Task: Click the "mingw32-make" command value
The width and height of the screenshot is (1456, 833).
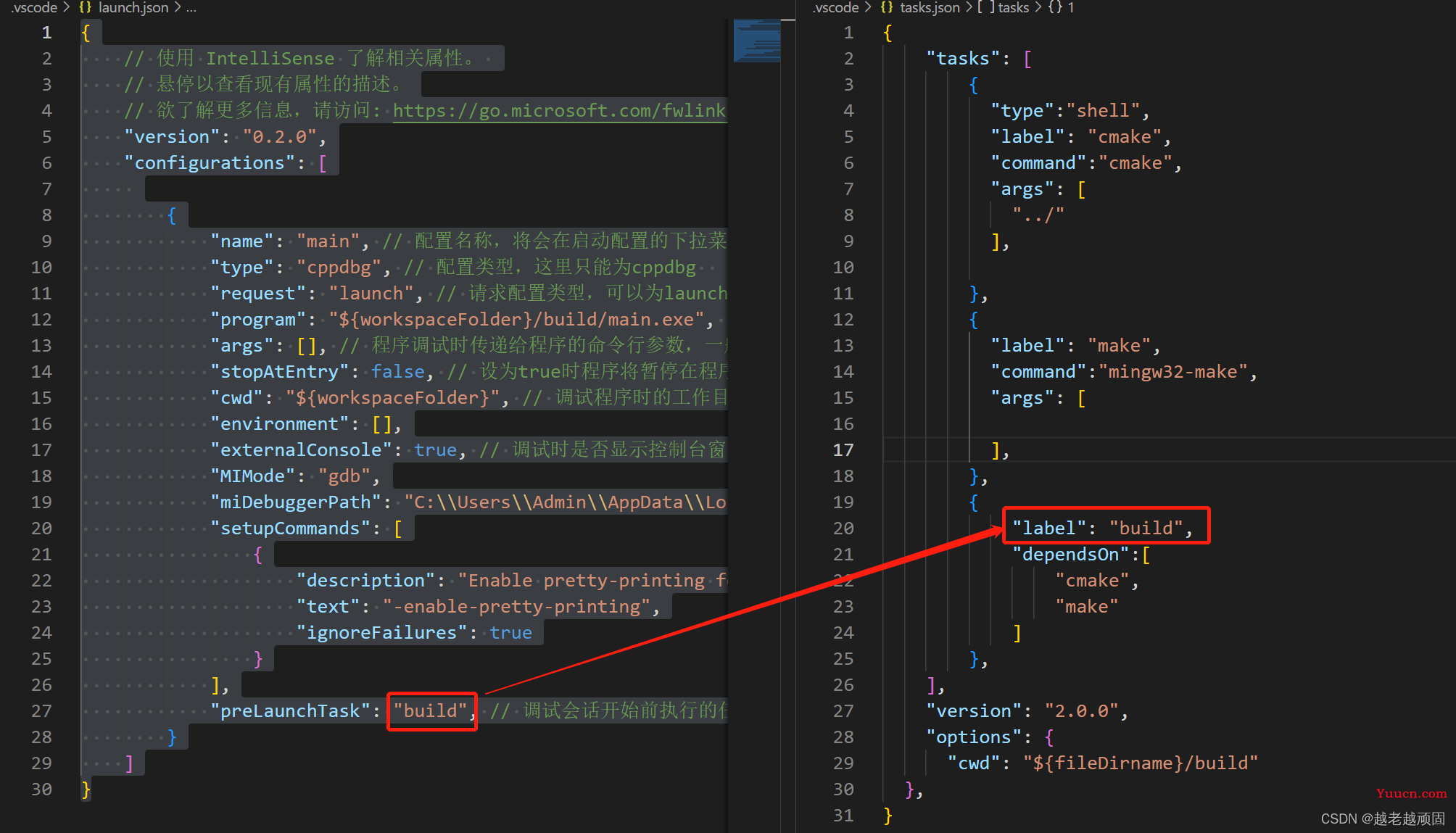Action: click(1172, 371)
